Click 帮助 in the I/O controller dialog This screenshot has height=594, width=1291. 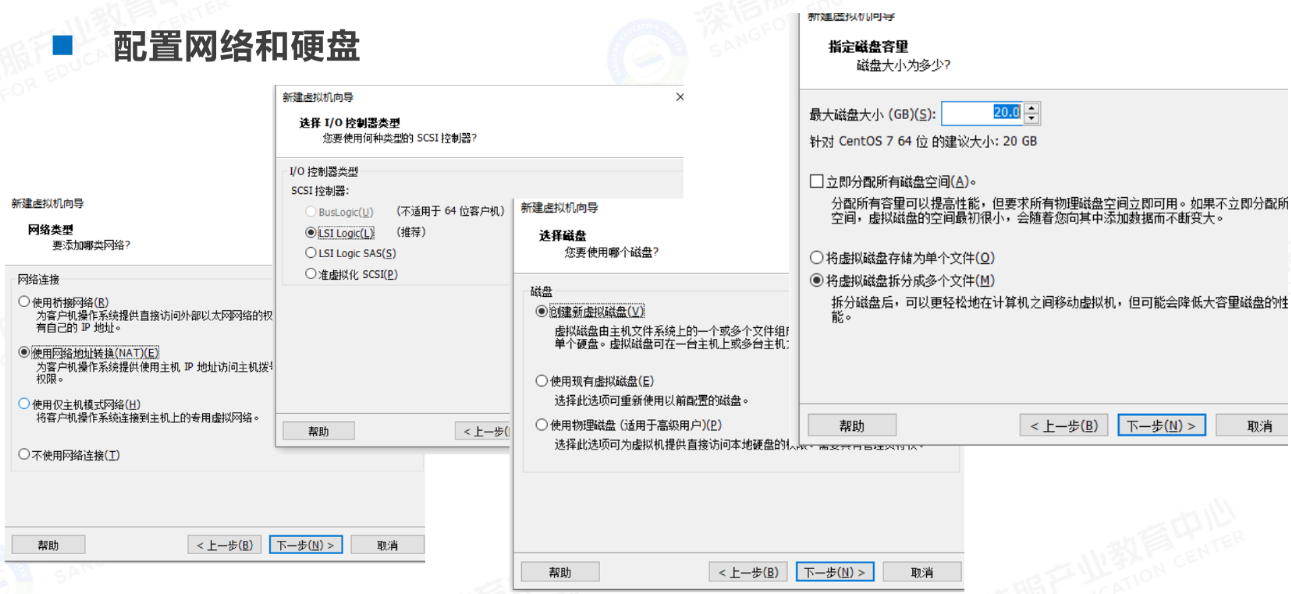(x=318, y=431)
